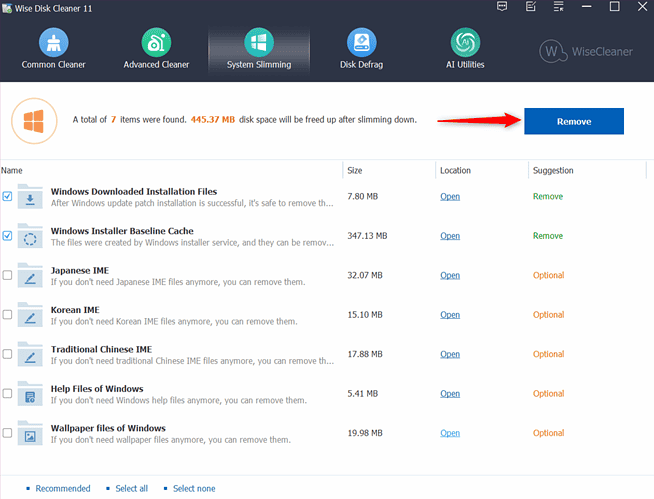Viewport: 654px width, 499px height.
Task: Check the Japanese IME checkbox
Action: (8, 275)
